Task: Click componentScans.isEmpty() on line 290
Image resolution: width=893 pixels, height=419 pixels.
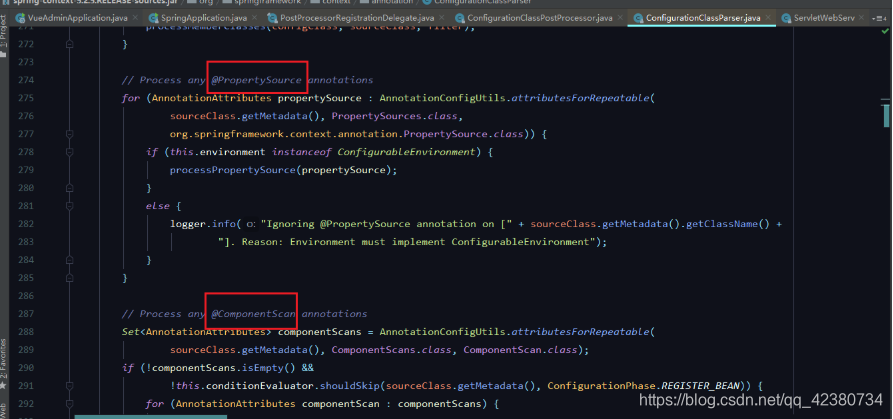Action: (x=226, y=368)
